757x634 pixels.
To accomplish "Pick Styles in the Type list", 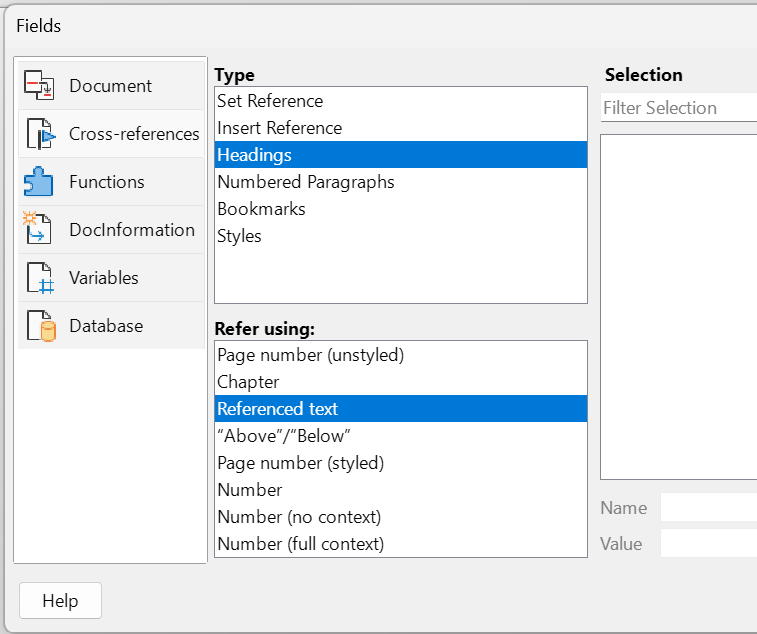I will [x=401, y=236].
